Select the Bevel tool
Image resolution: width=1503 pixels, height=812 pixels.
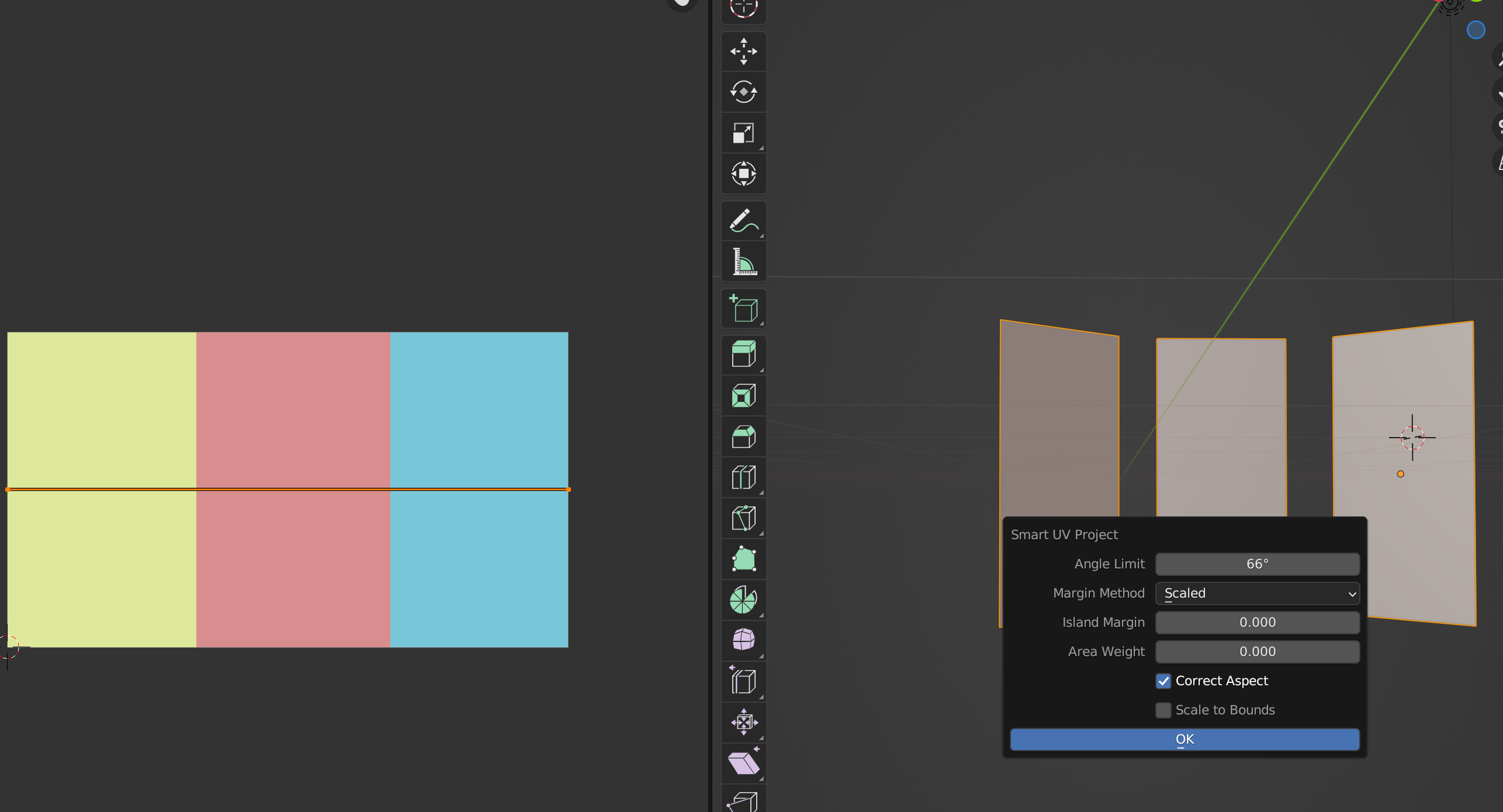743,436
